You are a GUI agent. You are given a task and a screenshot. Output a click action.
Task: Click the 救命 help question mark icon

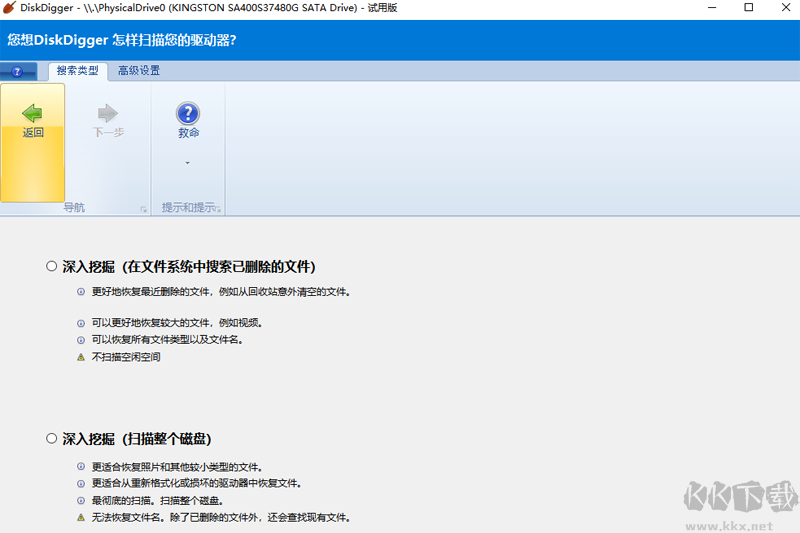click(188, 113)
